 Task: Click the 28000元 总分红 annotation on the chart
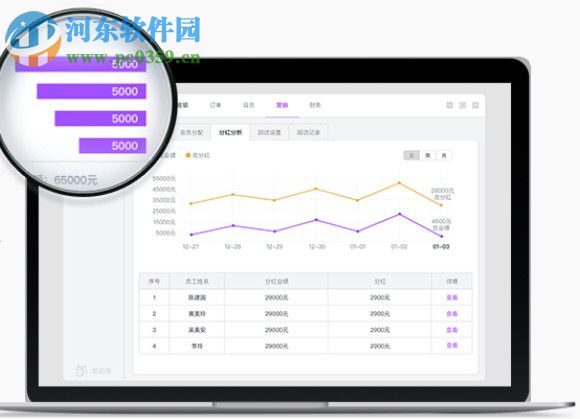pos(442,194)
